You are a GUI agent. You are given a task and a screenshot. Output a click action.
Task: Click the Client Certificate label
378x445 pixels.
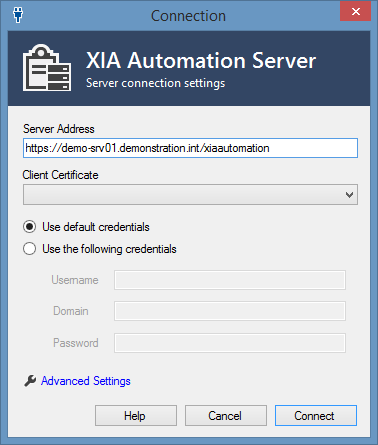pos(60,175)
